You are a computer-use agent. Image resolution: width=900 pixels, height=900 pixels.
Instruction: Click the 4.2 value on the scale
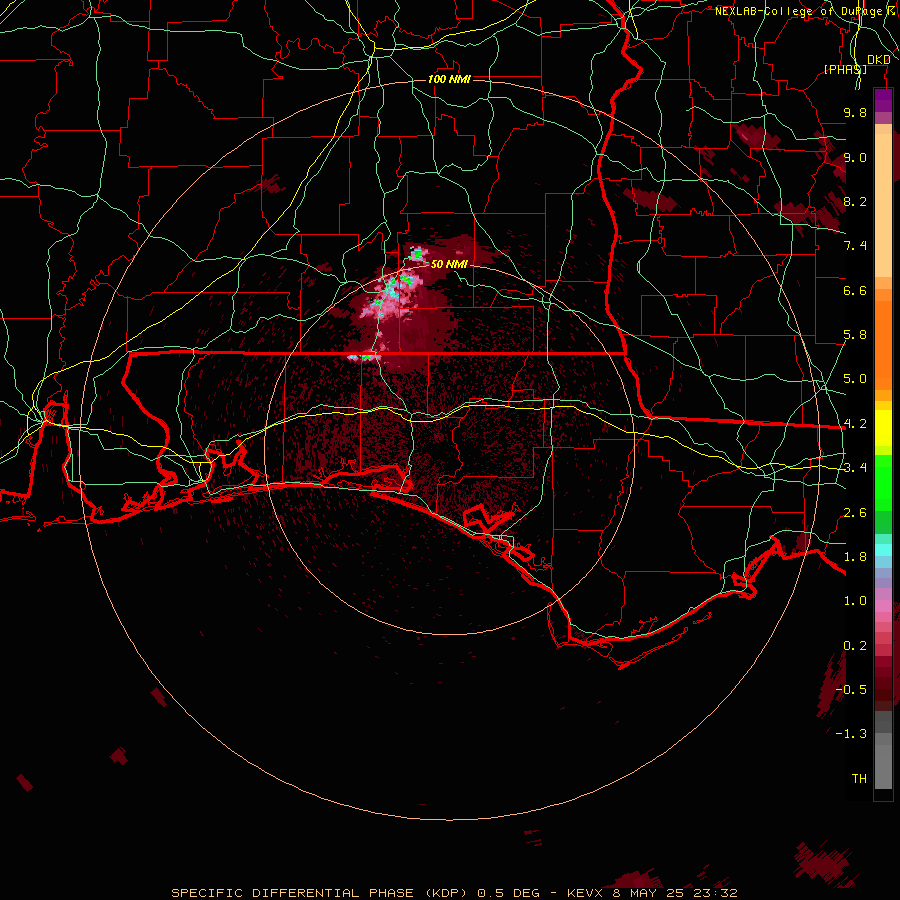[x=855, y=424]
